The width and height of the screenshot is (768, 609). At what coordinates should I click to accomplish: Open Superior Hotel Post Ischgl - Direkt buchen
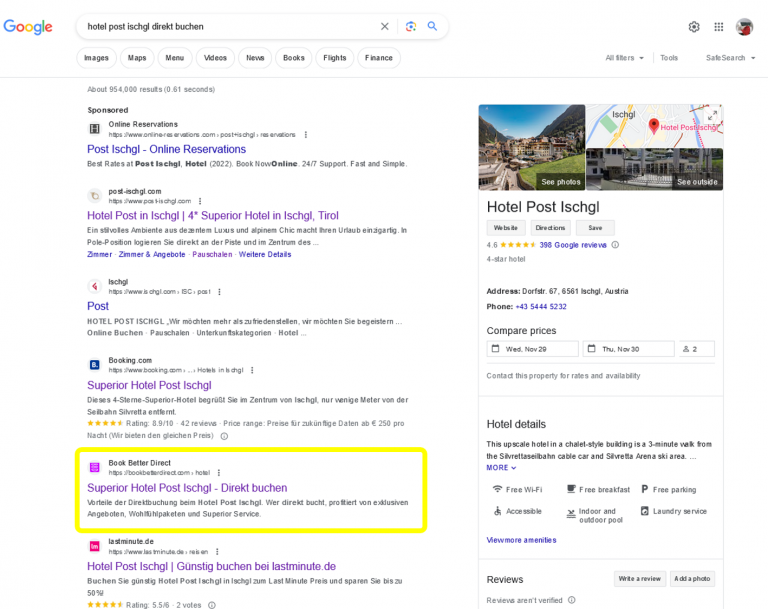(x=187, y=488)
